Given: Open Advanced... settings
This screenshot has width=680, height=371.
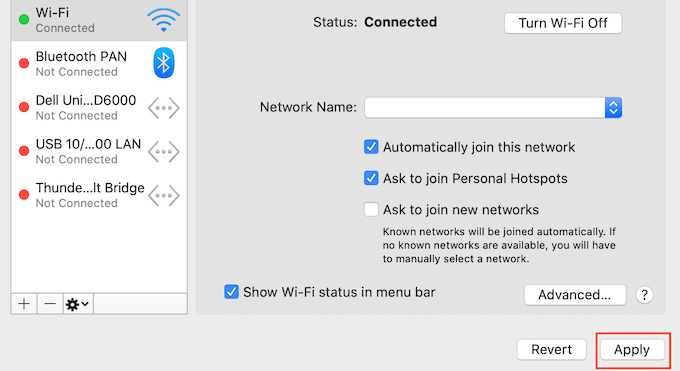Looking at the screenshot, I should (x=575, y=295).
